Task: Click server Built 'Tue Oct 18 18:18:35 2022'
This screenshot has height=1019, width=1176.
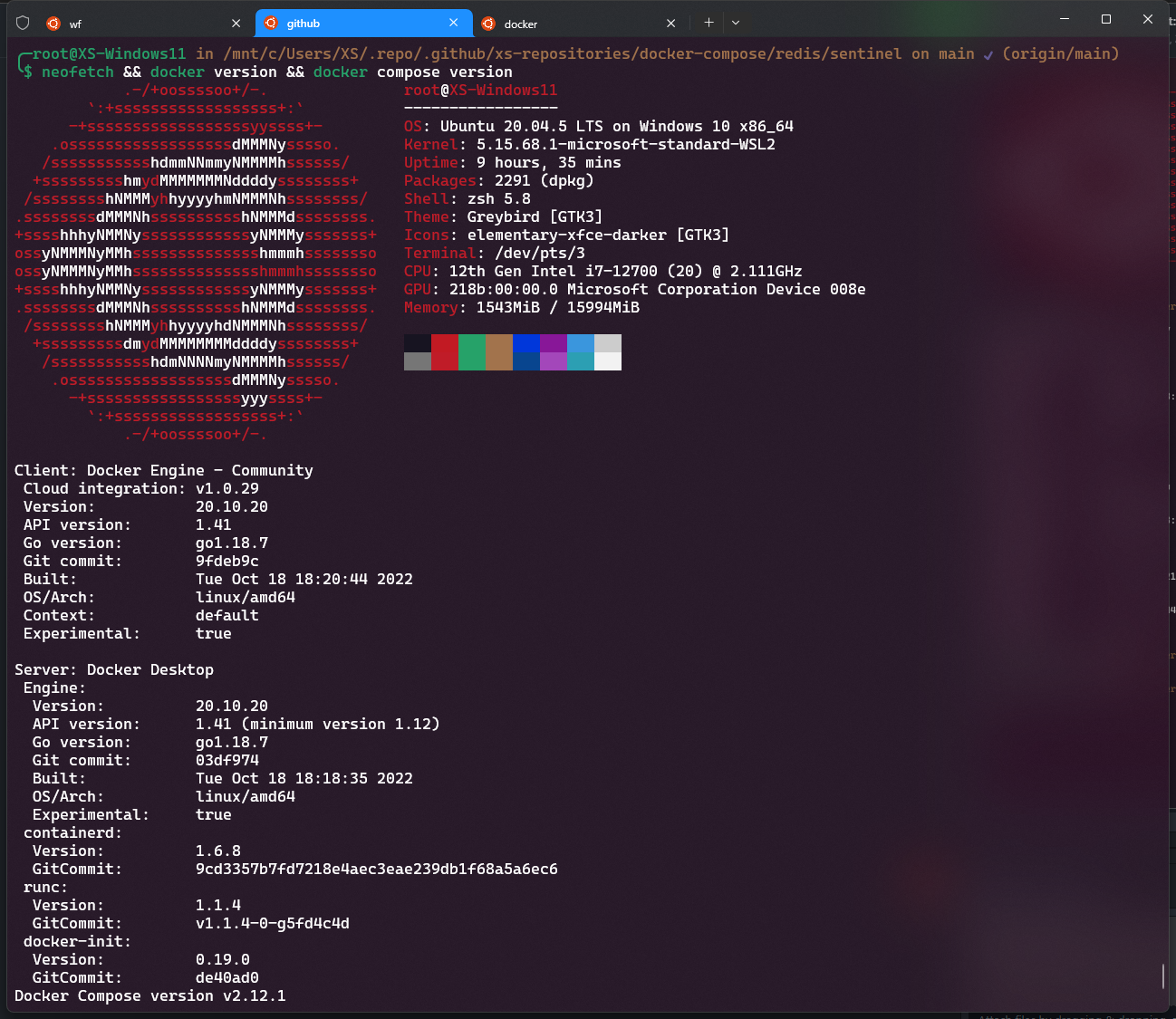Action: point(304,779)
